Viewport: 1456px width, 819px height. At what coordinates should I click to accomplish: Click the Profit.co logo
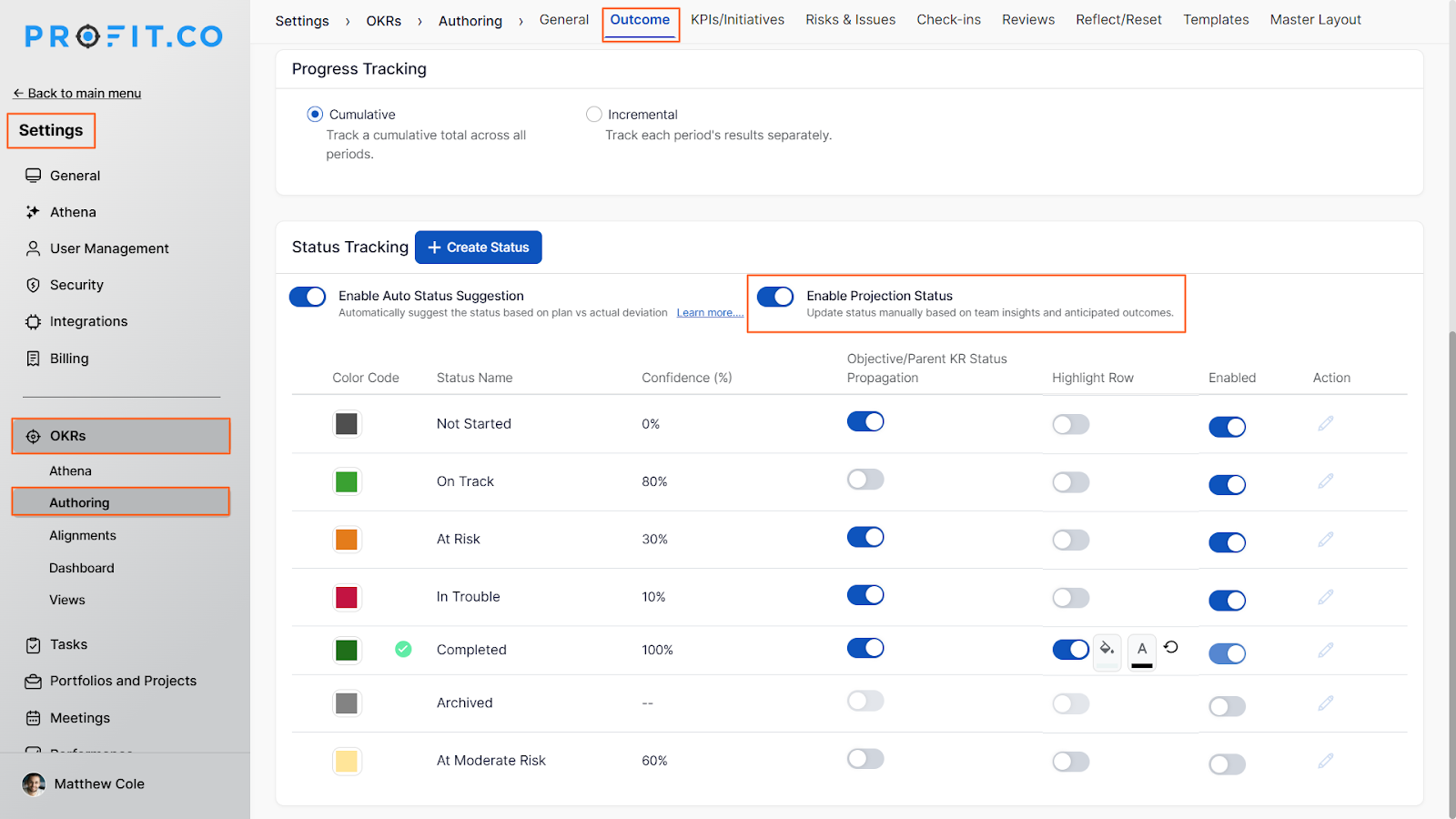click(124, 36)
